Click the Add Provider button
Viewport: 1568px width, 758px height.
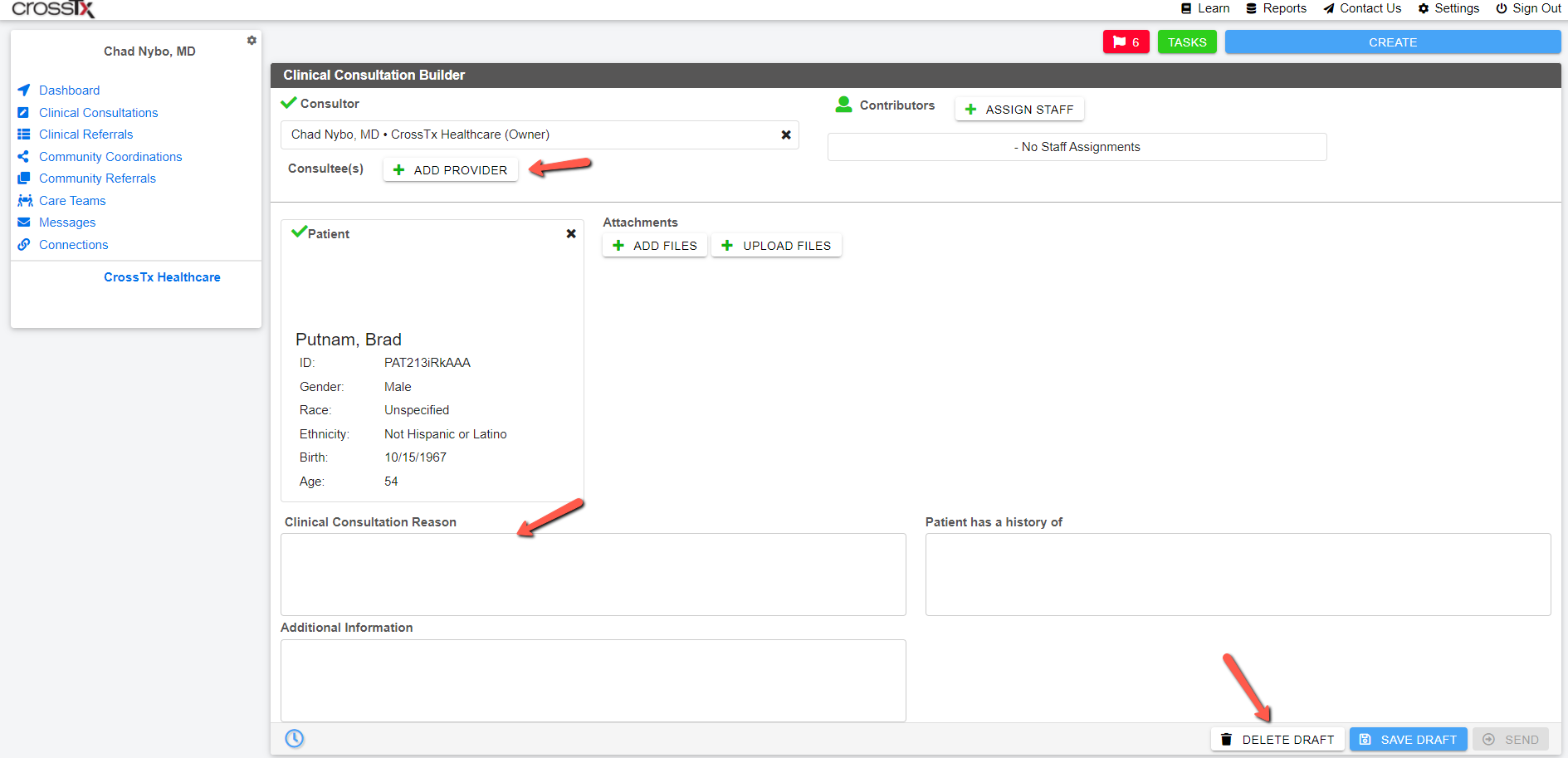[x=451, y=169]
